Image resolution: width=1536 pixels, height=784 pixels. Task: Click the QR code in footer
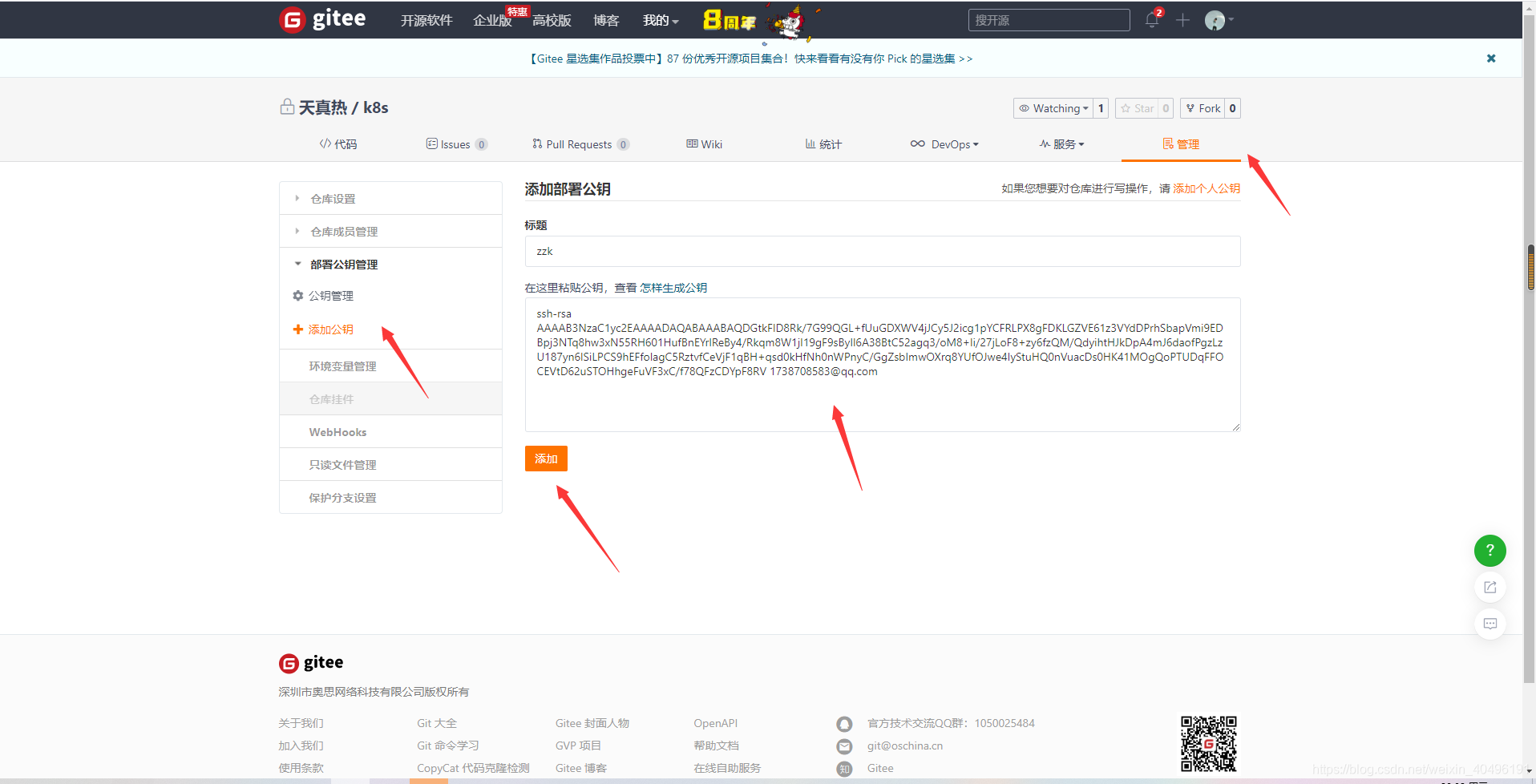point(1209,743)
